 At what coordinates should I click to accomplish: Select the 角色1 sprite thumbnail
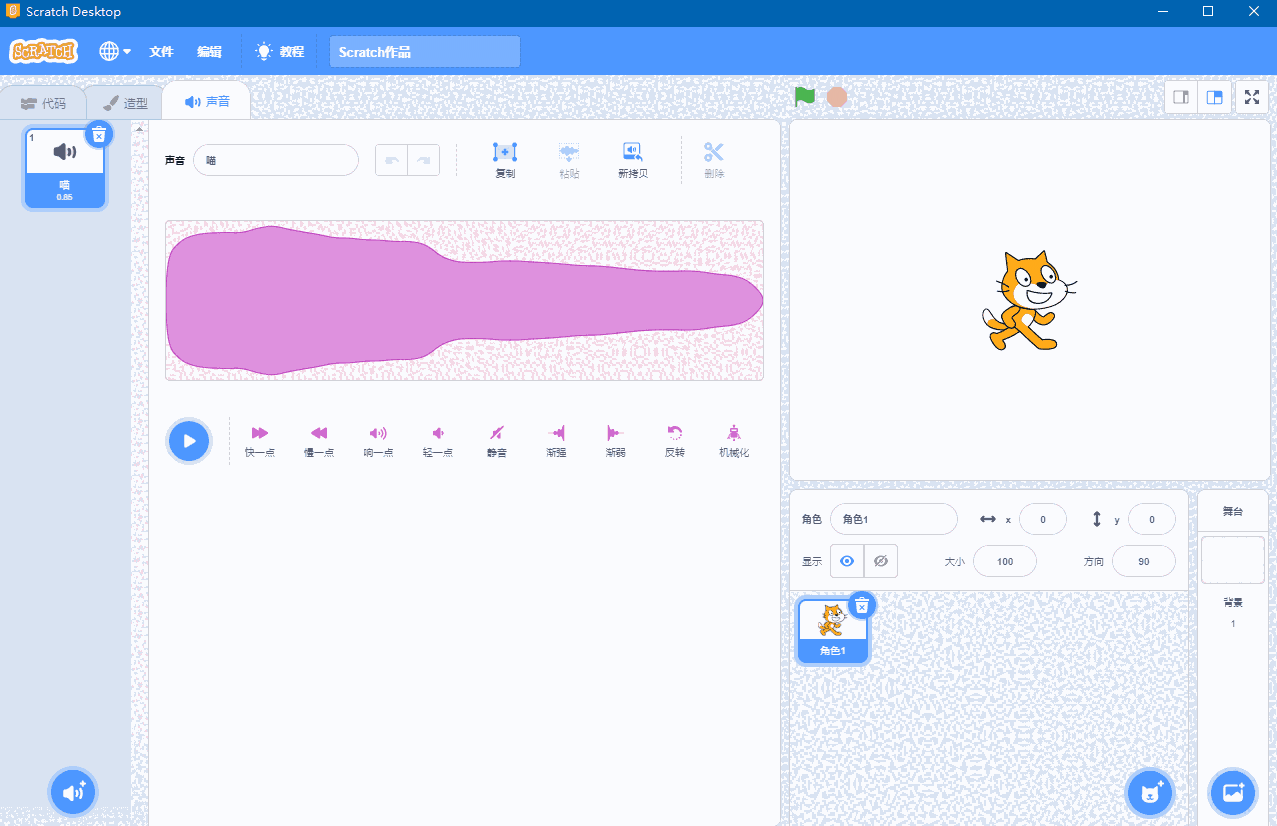[x=832, y=630]
